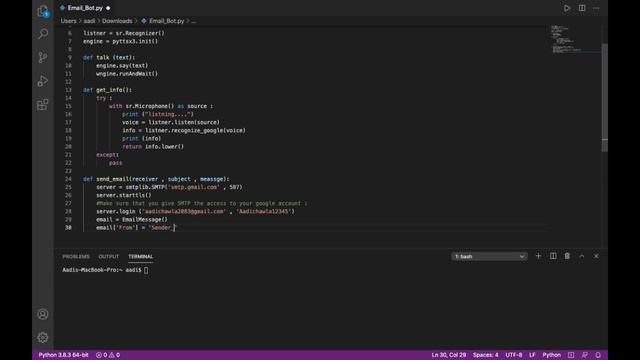Open the Manage gear icon

(x=43, y=338)
